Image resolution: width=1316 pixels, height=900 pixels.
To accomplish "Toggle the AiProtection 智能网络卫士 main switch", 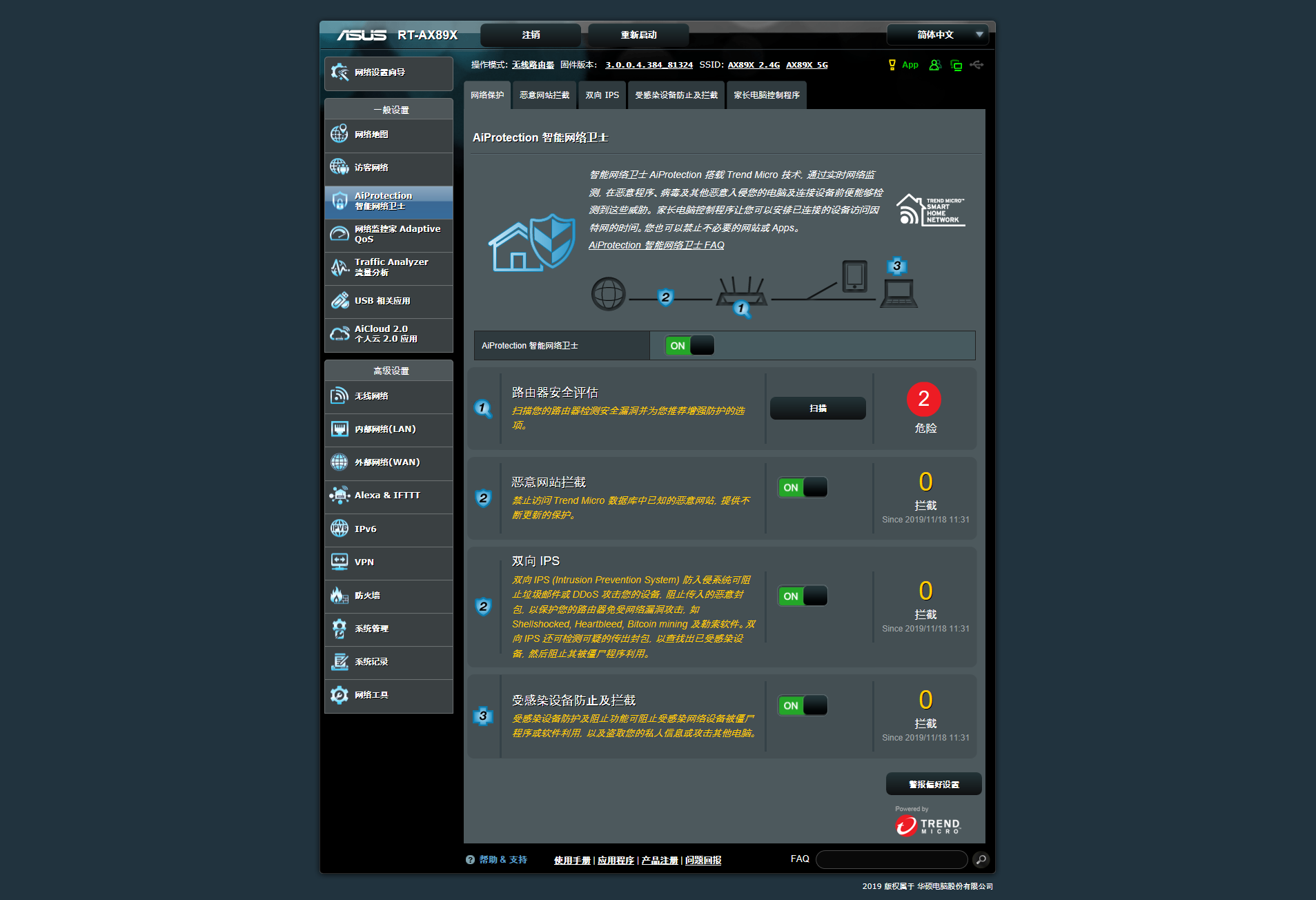I will click(x=689, y=346).
